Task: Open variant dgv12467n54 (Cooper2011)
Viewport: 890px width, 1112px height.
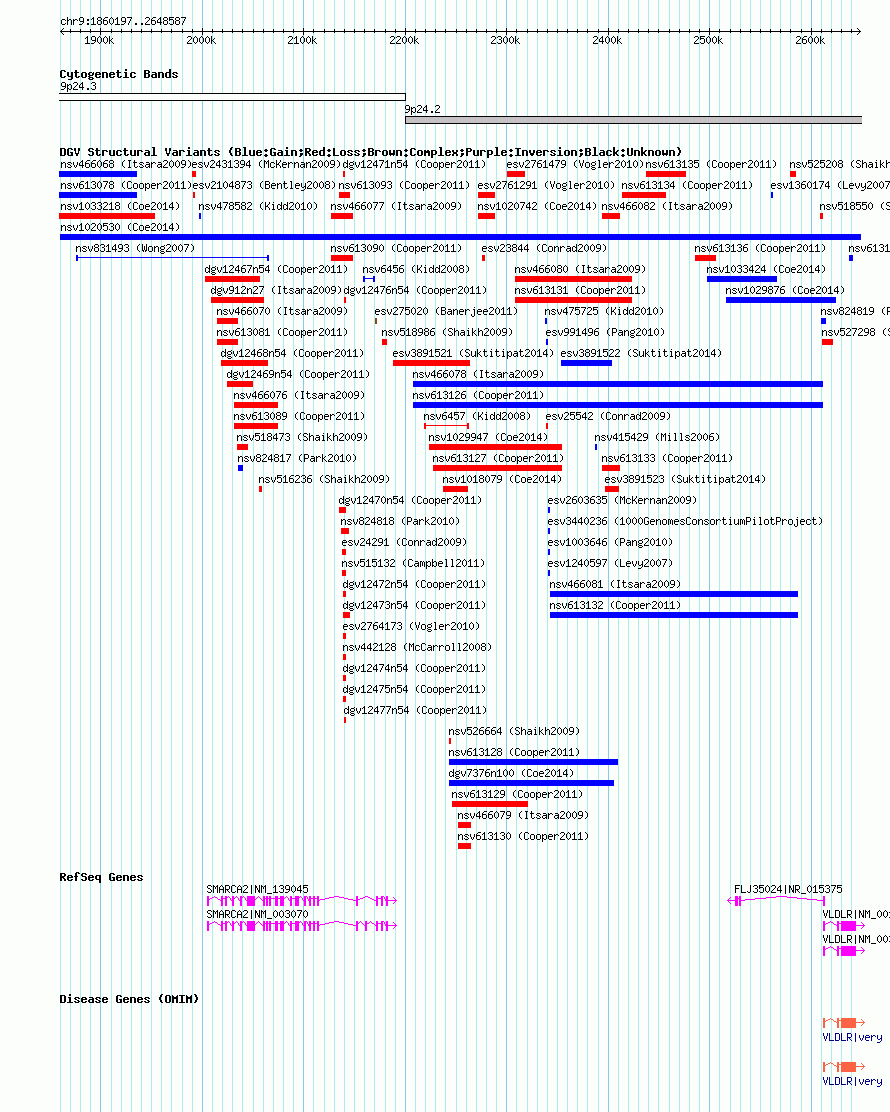Action: (x=277, y=269)
